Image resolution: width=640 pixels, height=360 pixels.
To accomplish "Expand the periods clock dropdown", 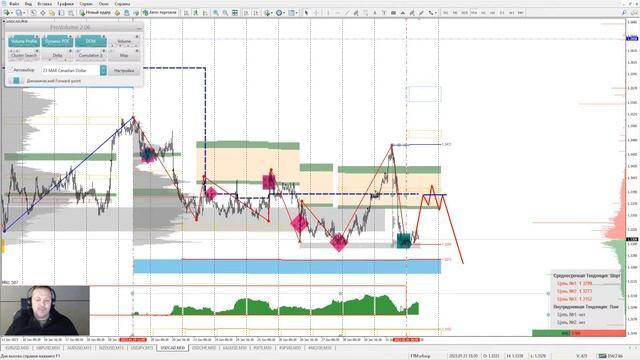I will (284, 13).
